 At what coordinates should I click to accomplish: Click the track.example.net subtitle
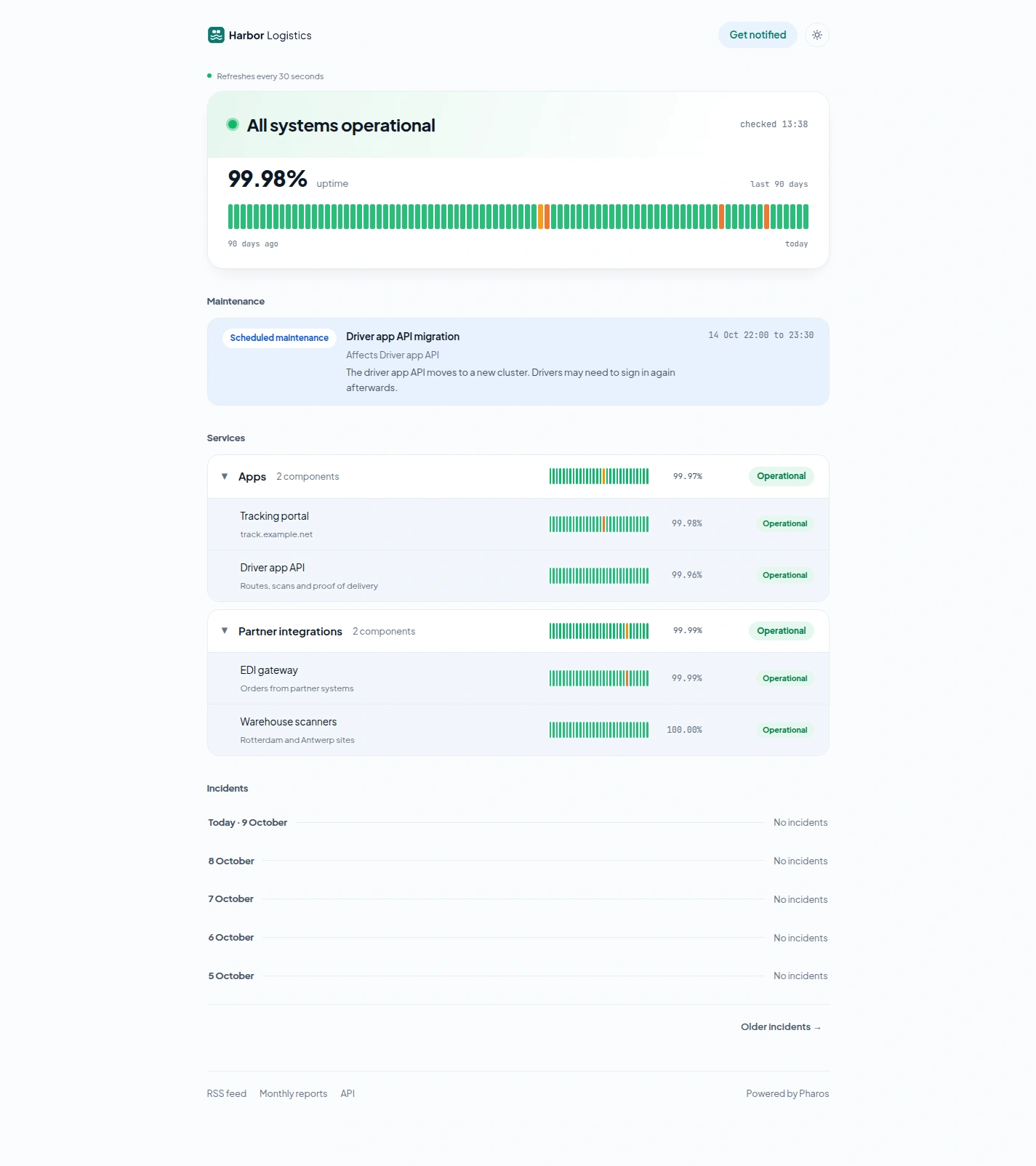(276, 534)
